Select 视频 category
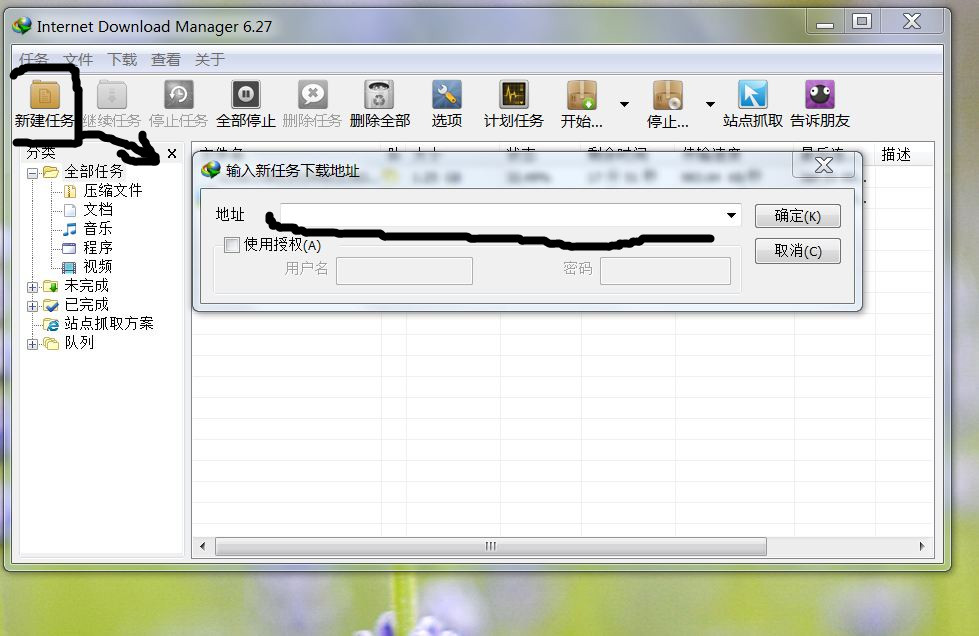 click(x=98, y=267)
